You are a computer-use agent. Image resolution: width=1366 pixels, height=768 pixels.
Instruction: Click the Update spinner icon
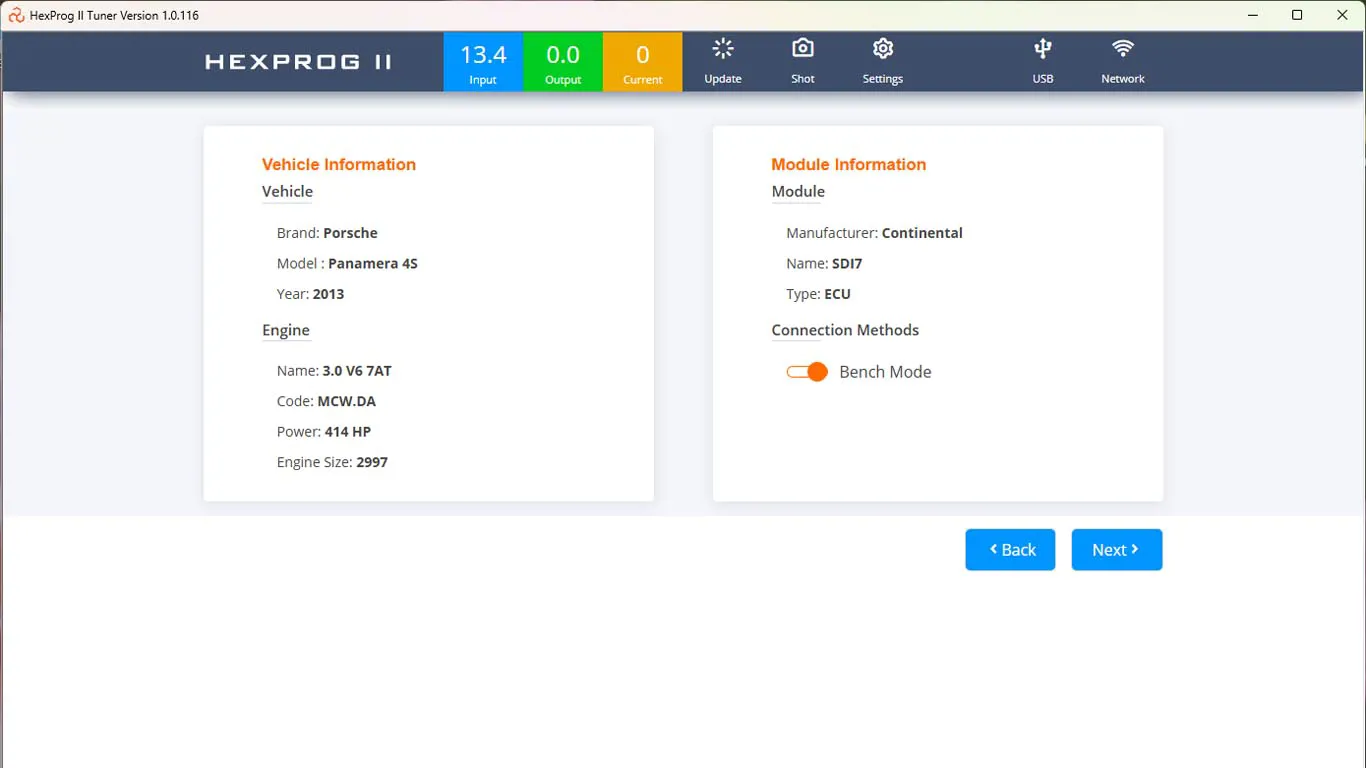(x=723, y=49)
